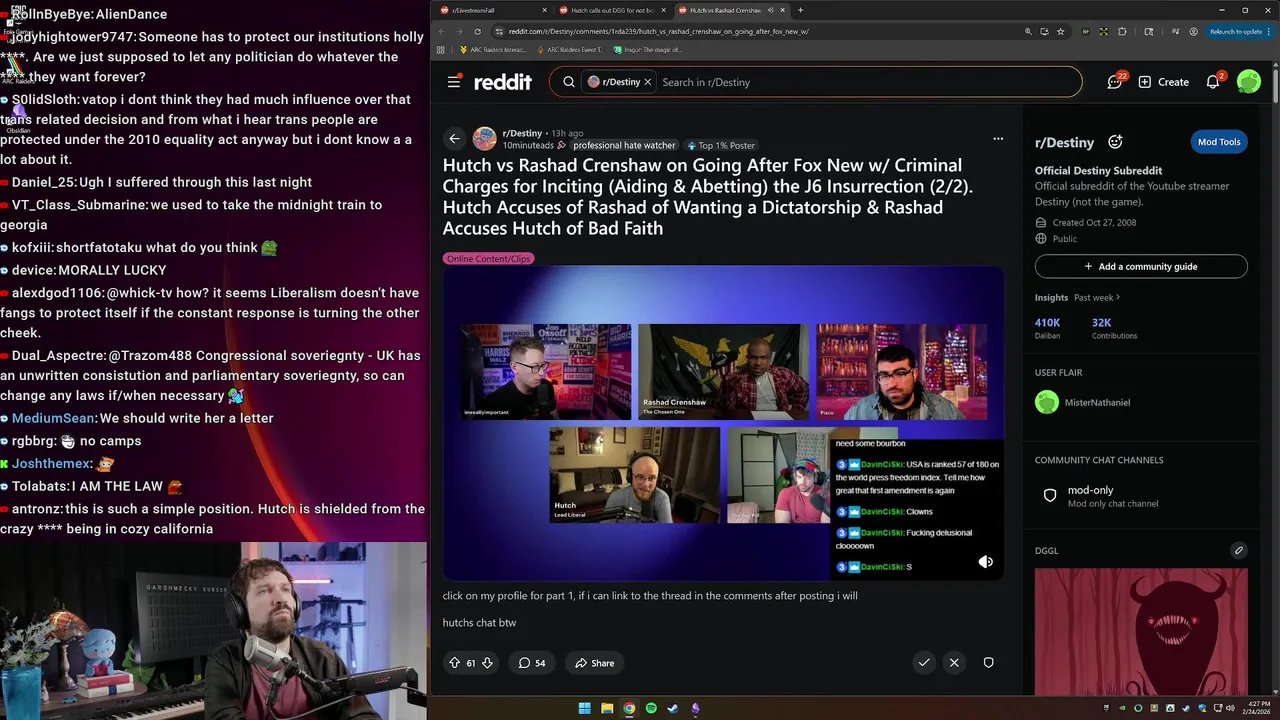The width and height of the screenshot is (1280, 720).
Task: Click the community add-emoji icon beside r/Destiny
Action: [1115, 142]
